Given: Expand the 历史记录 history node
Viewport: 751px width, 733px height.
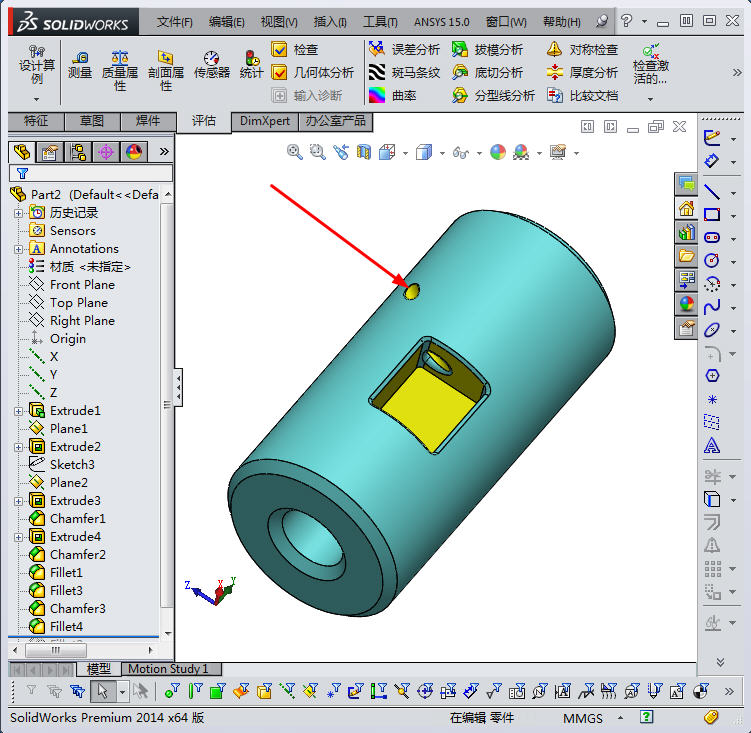Looking at the screenshot, I should pos(18,213).
